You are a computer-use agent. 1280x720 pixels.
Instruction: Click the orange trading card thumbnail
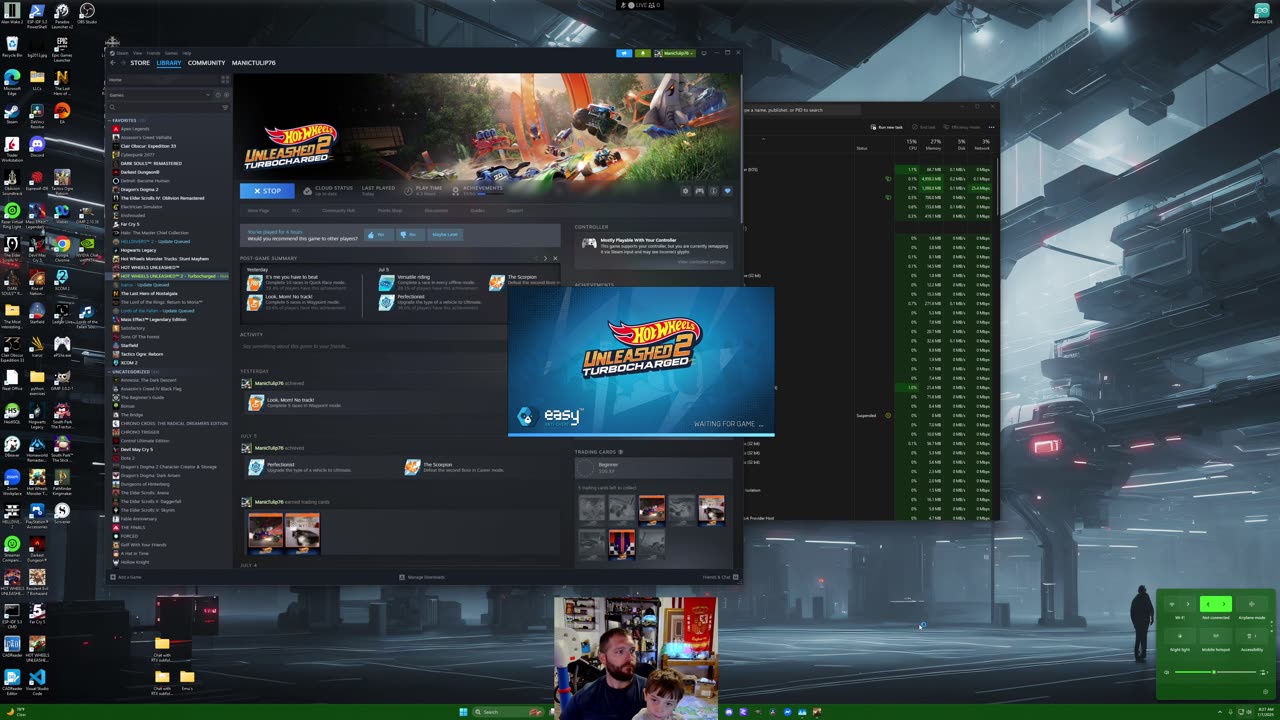pyautogui.click(x=651, y=510)
